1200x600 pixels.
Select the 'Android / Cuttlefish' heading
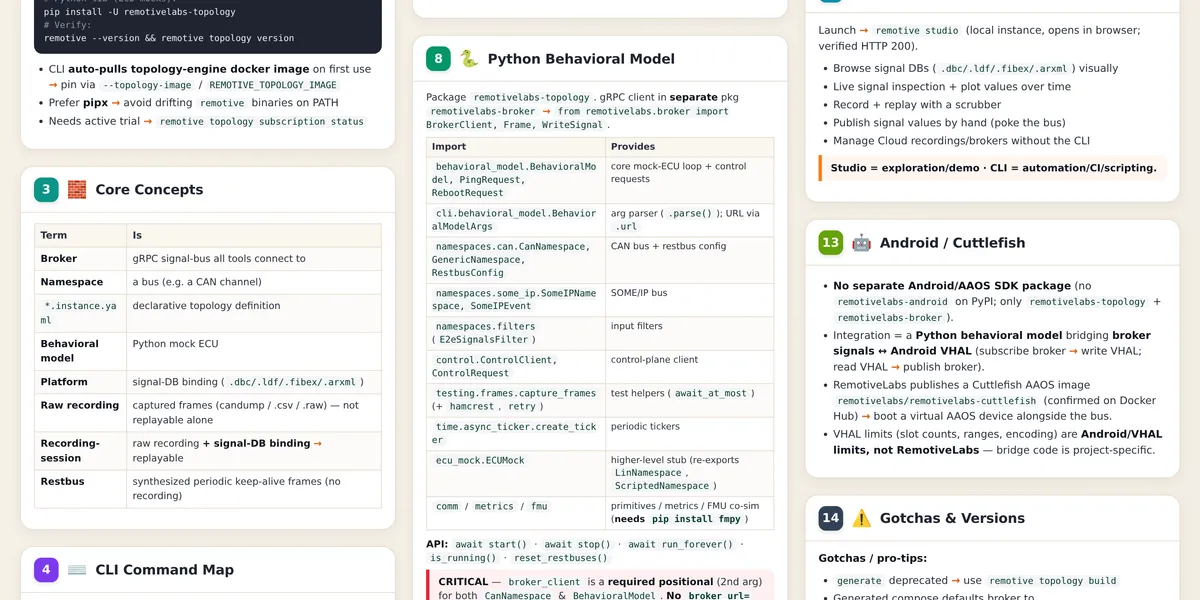click(x=952, y=242)
